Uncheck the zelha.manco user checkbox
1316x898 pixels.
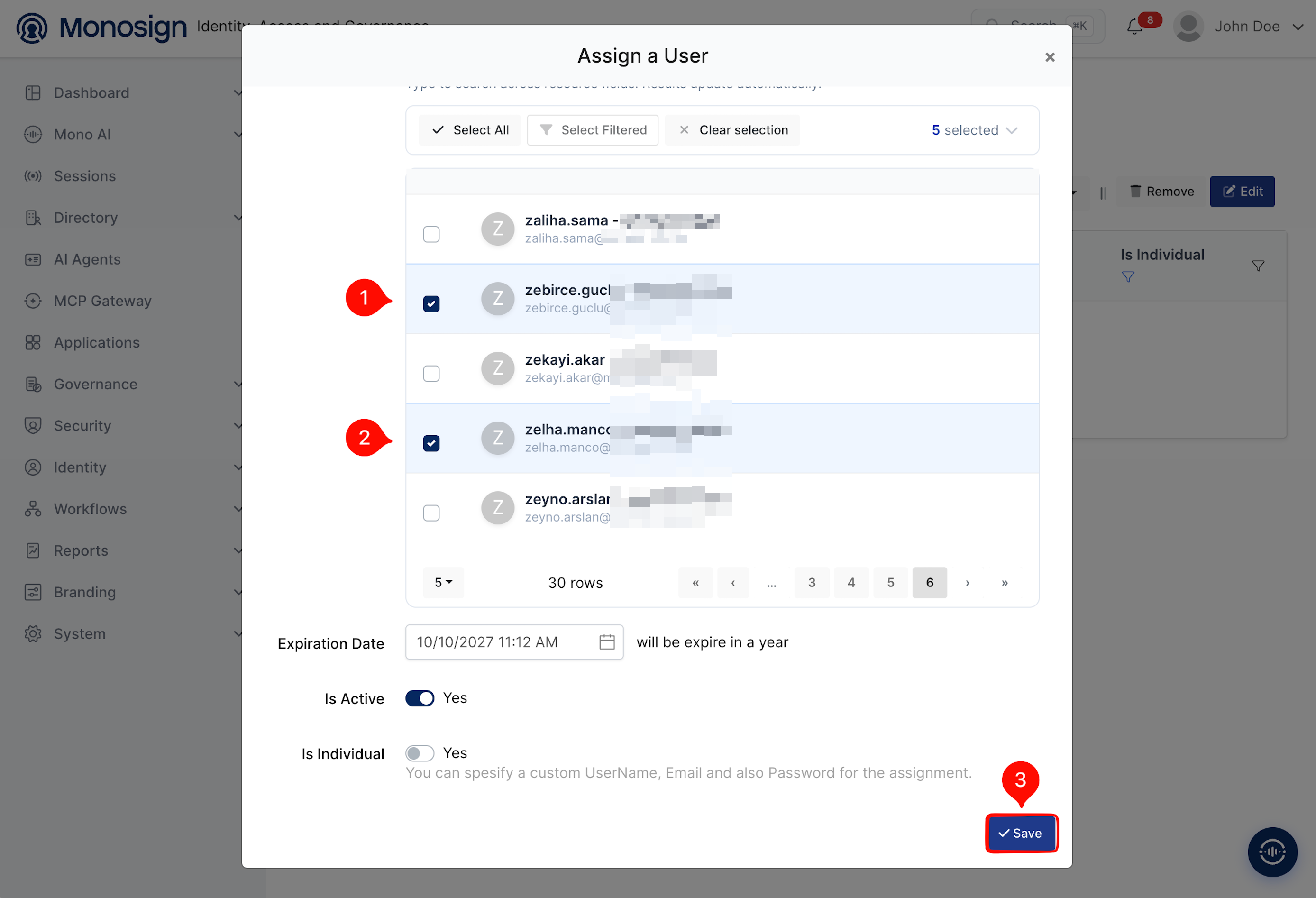click(x=431, y=443)
